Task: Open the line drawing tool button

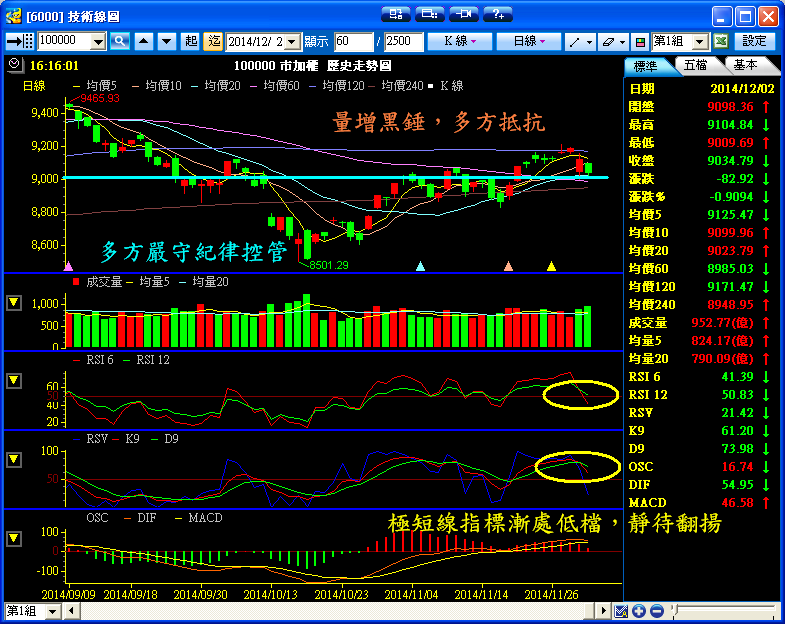Action: 578,41
